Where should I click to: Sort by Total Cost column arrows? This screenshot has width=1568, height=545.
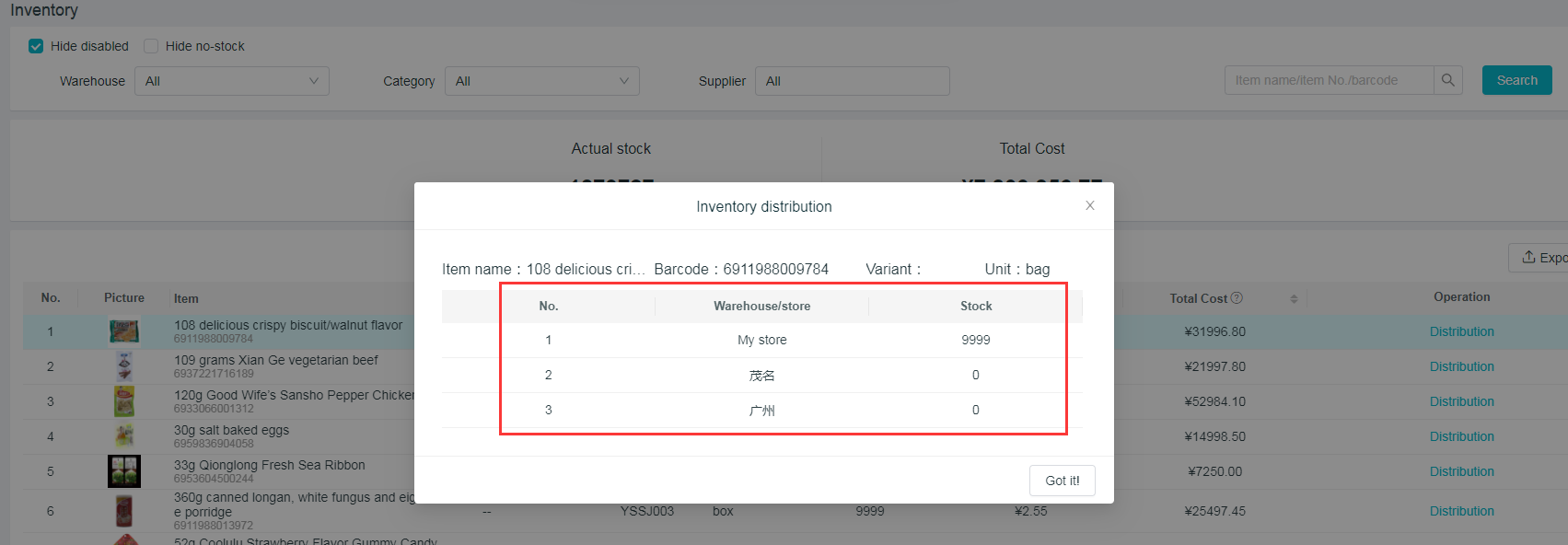(1294, 298)
